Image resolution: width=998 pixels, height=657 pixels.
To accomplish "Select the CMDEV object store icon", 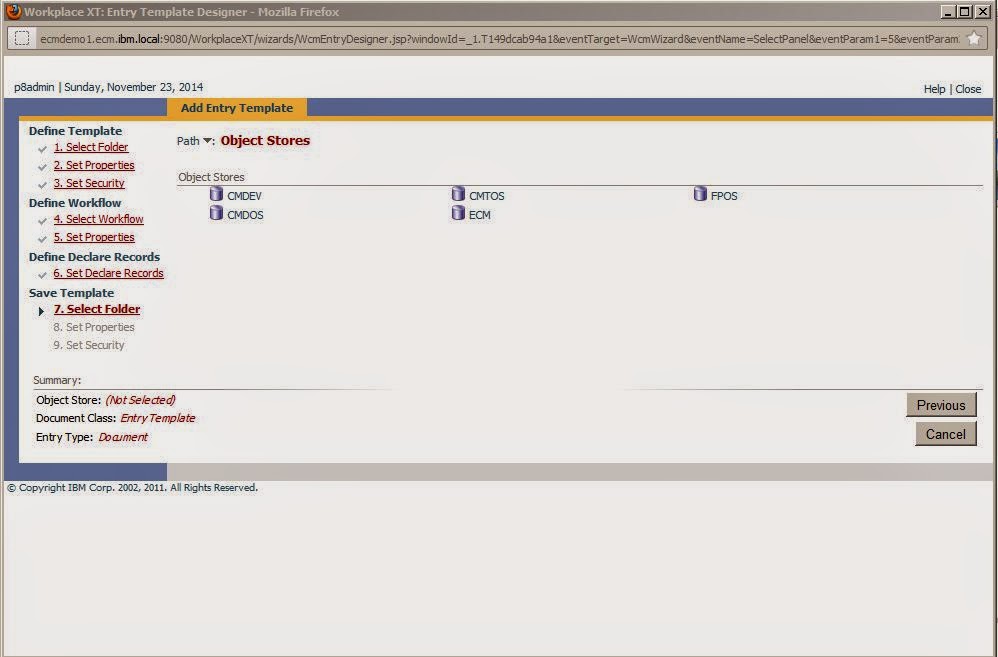I will click(216, 194).
